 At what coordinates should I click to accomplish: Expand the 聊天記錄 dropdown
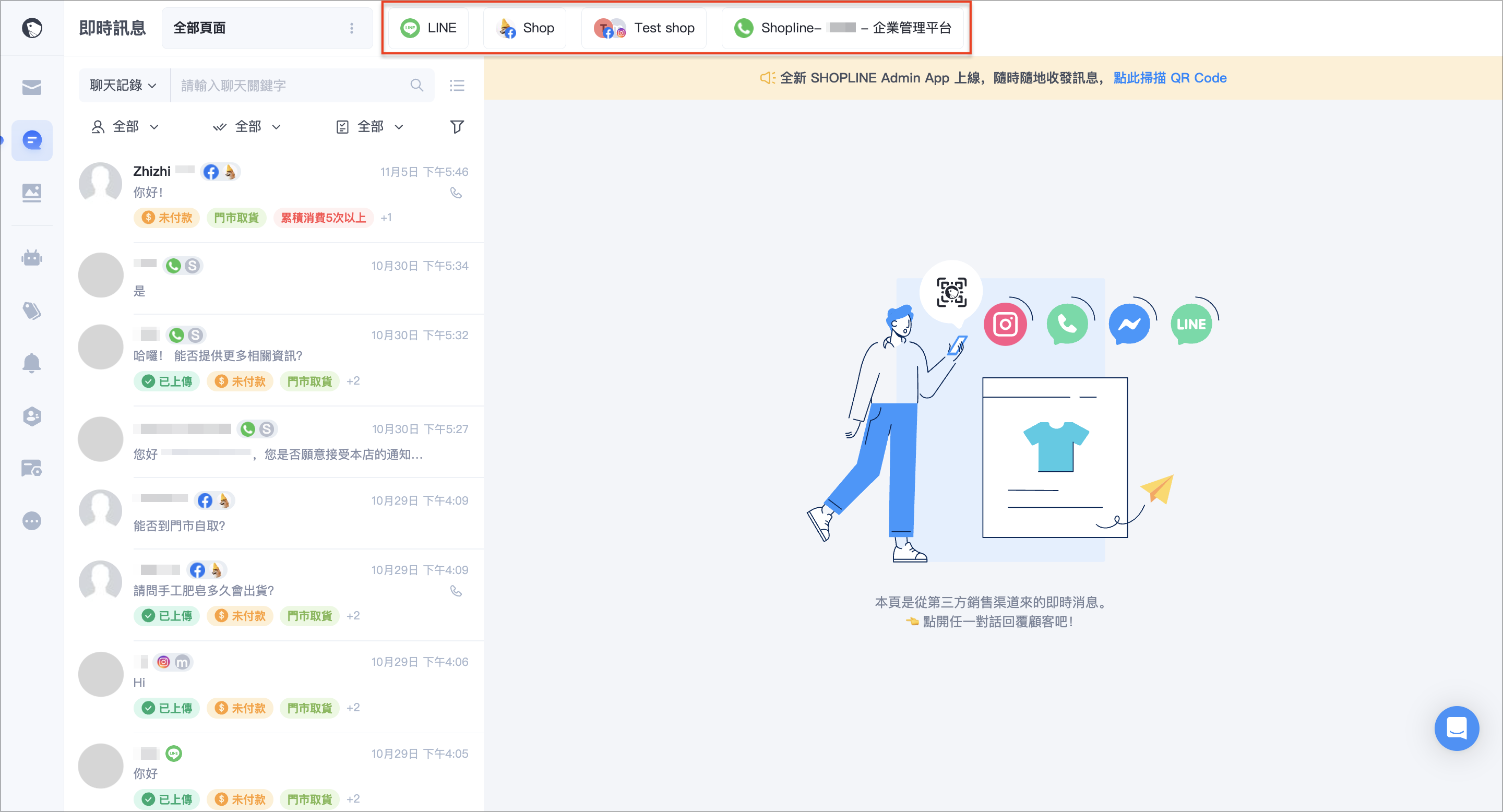point(123,85)
